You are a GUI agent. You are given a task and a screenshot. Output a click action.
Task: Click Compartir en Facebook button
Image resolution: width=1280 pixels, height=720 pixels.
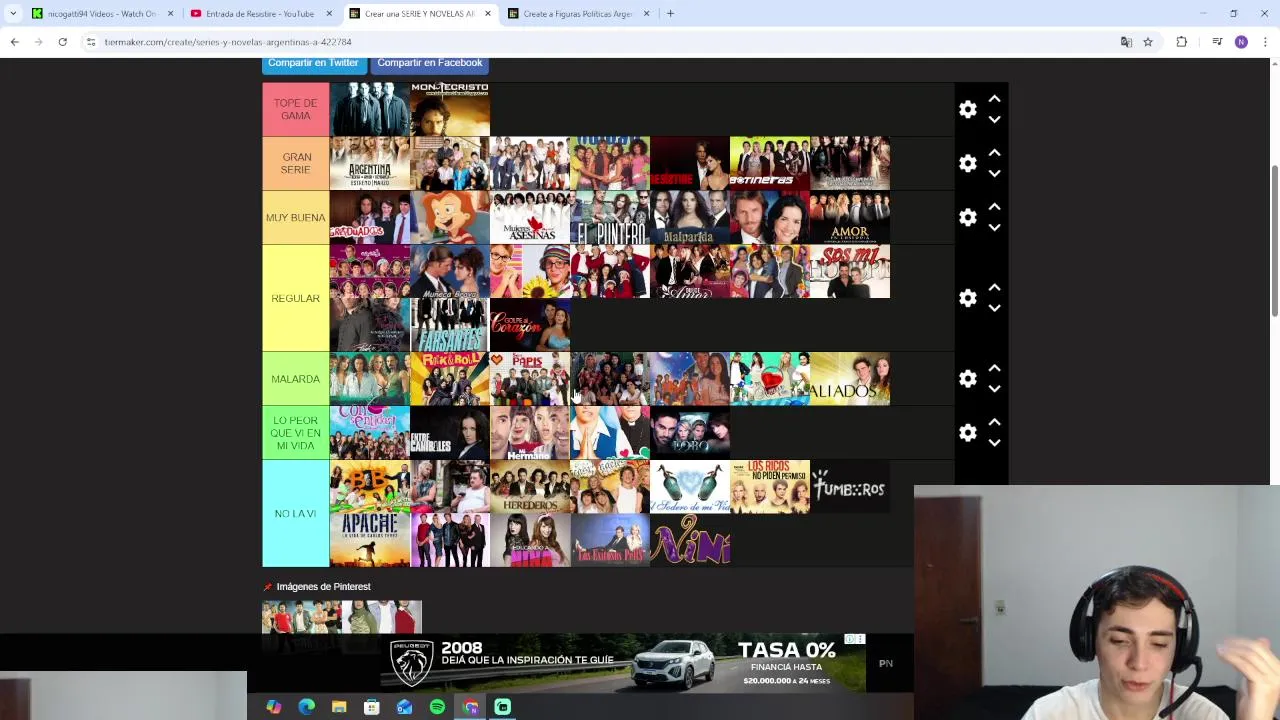point(430,64)
